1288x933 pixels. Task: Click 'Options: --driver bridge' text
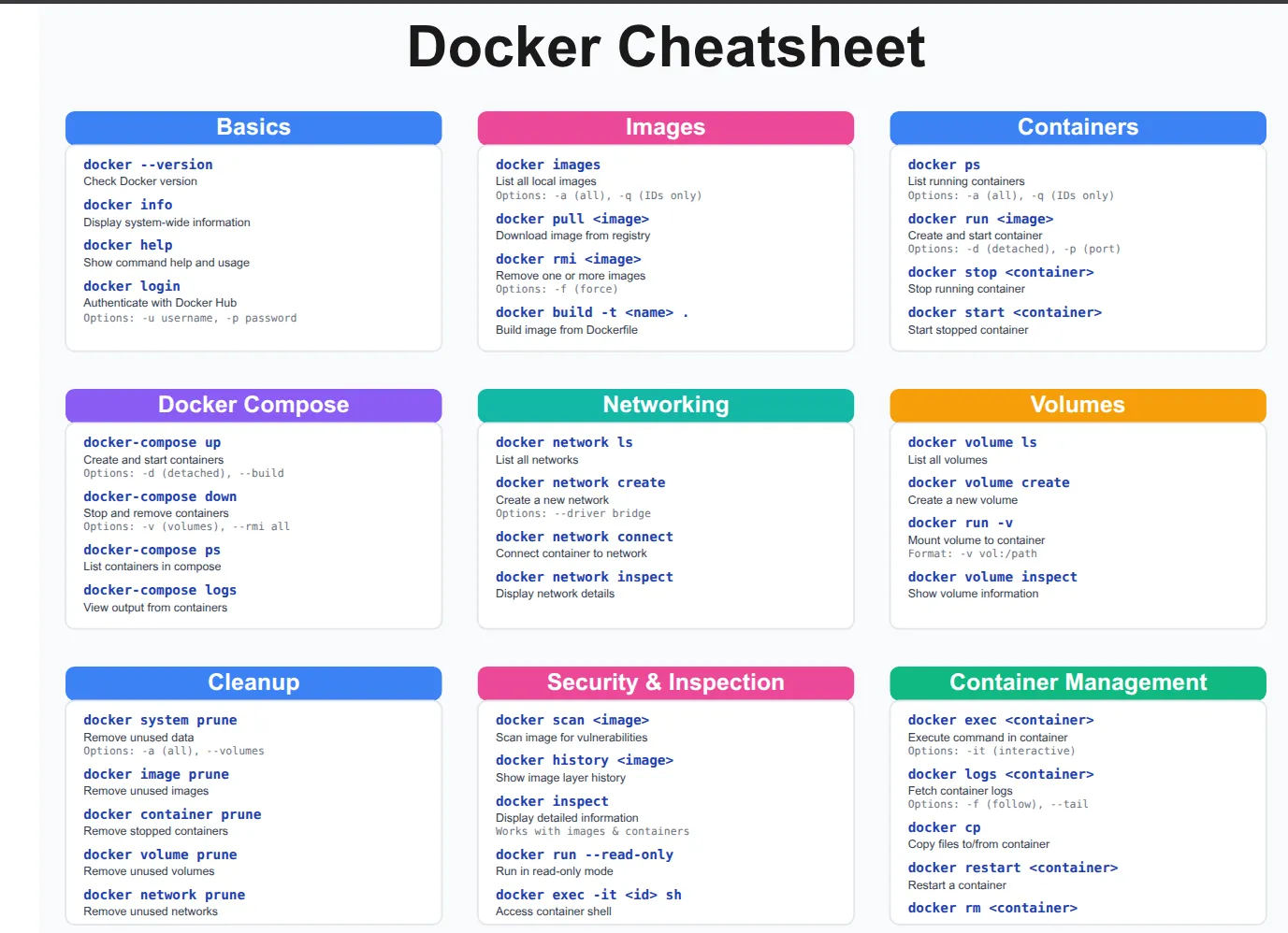click(573, 513)
